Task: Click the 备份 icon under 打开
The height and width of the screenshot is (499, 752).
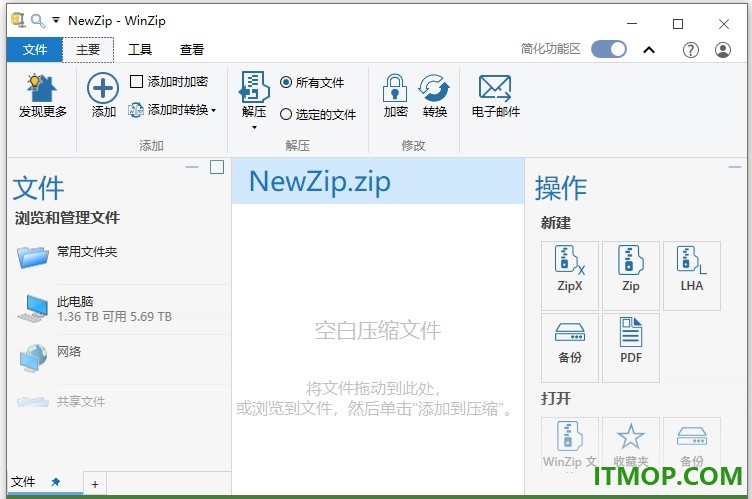Action: click(x=692, y=445)
